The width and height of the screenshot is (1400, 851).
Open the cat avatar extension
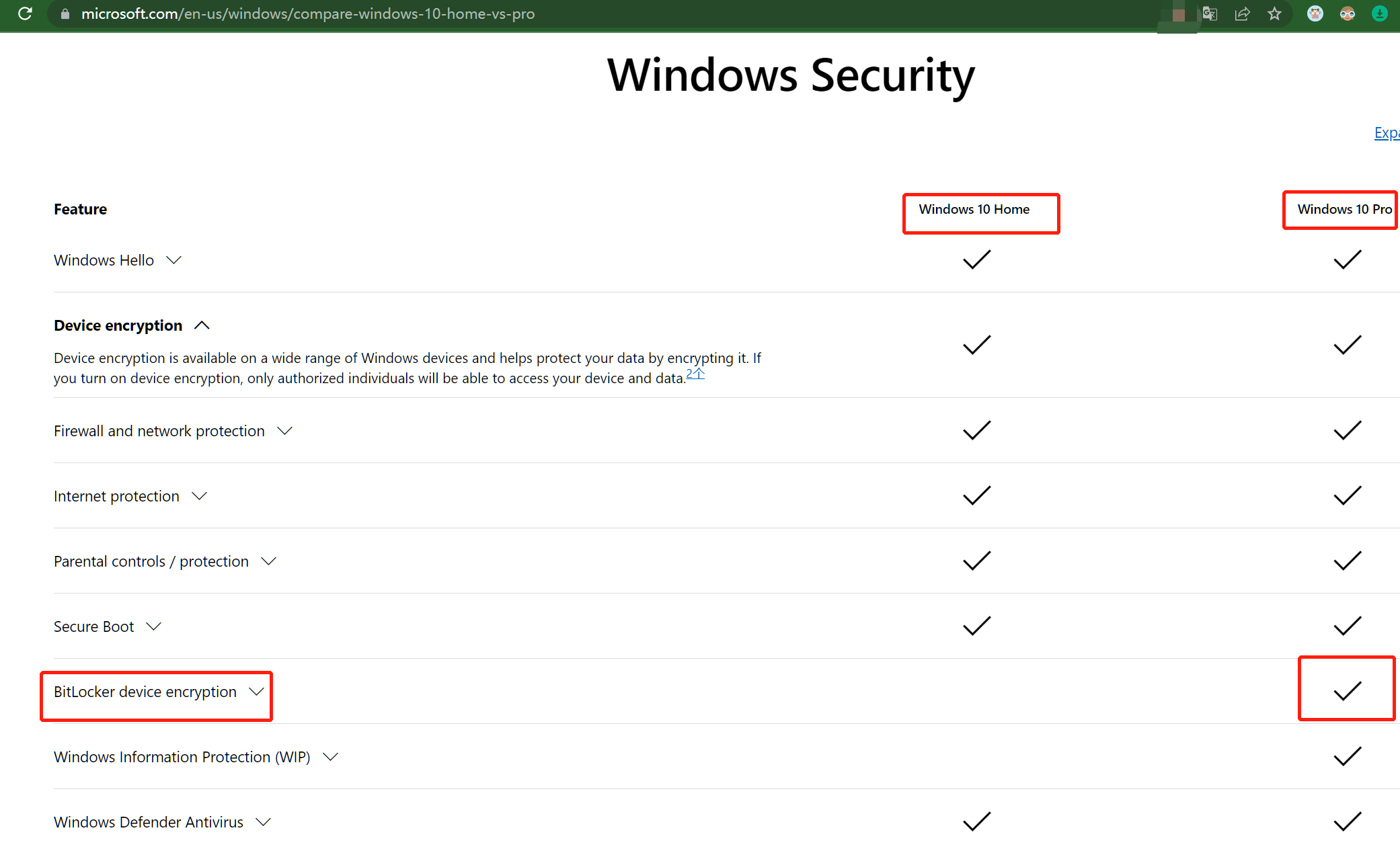(x=1315, y=13)
